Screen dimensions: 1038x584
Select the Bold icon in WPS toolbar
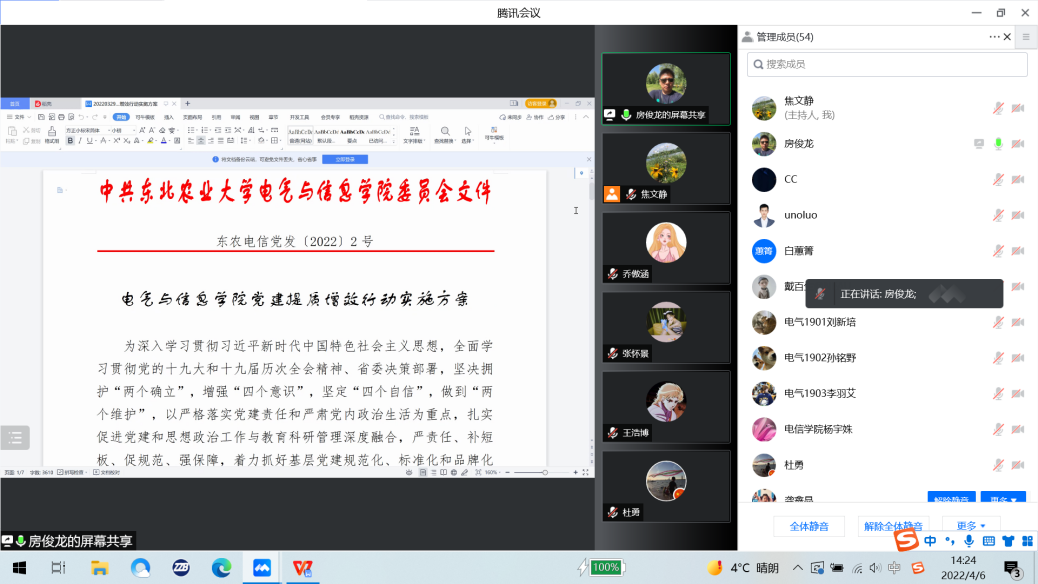coord(71,140)
